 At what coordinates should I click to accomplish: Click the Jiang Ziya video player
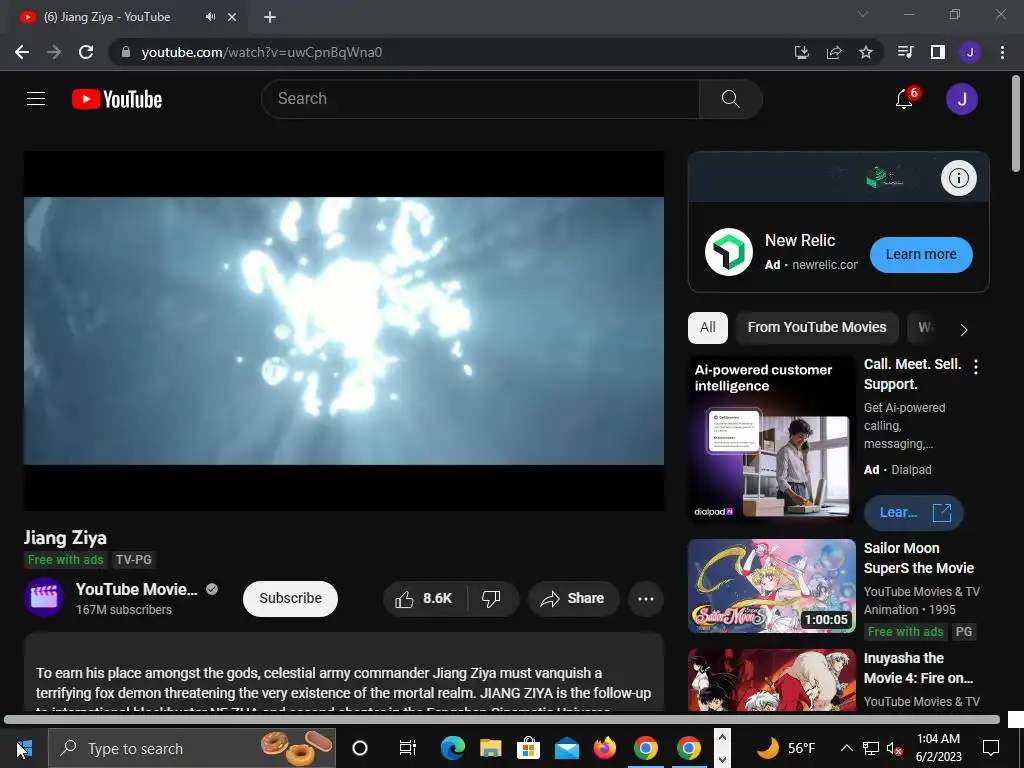(344, 331)
